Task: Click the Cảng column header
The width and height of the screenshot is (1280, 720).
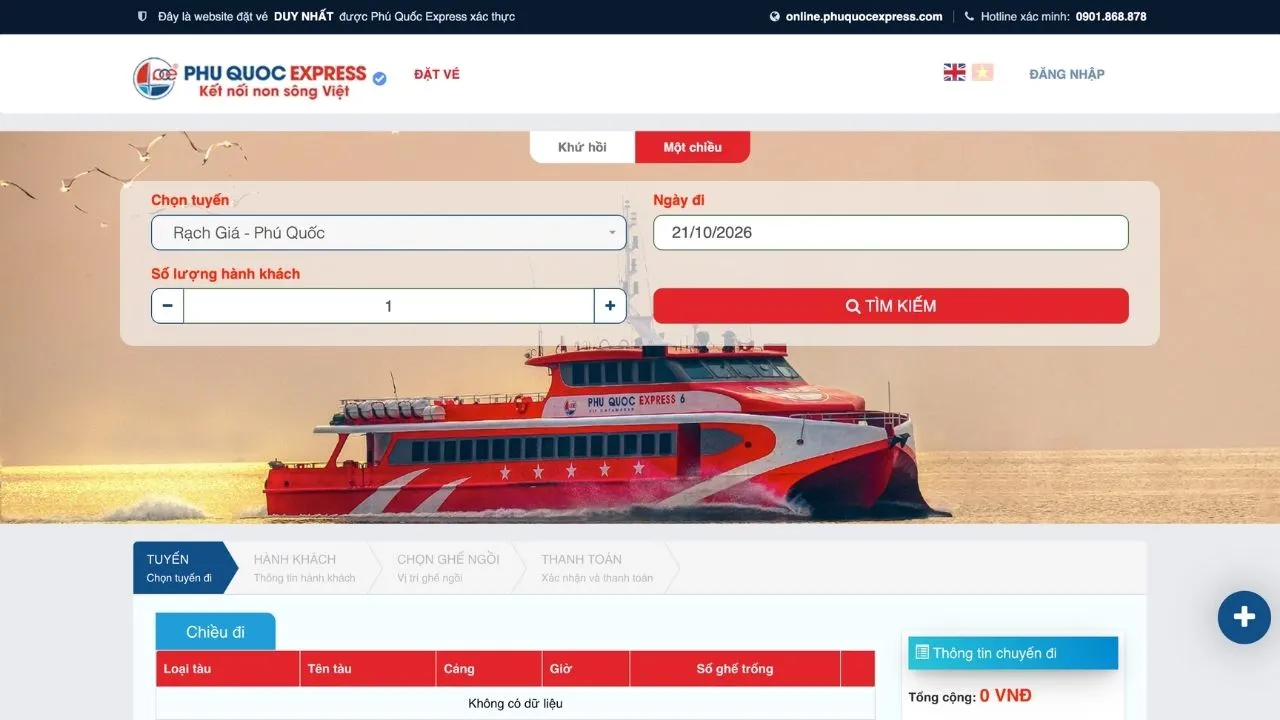Action: [x=490, y=669]
